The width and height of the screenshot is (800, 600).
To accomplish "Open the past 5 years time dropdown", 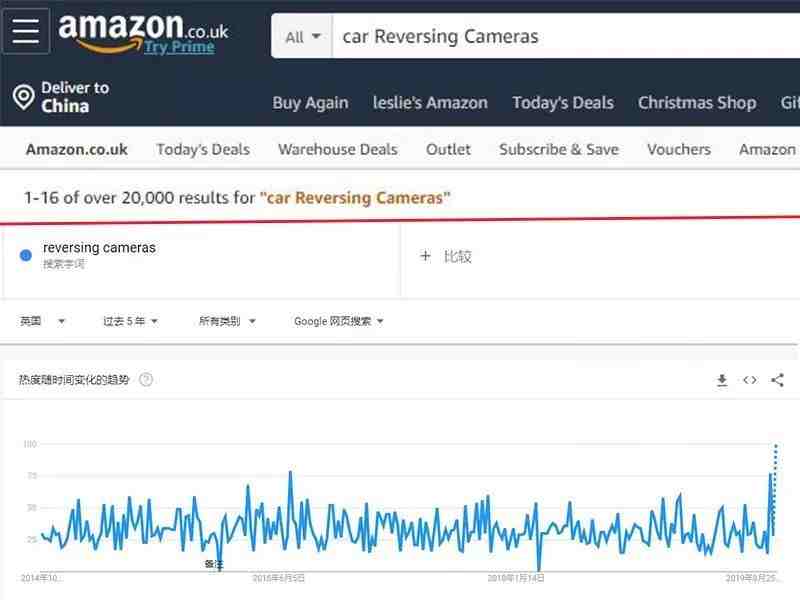I will (130, 321).
